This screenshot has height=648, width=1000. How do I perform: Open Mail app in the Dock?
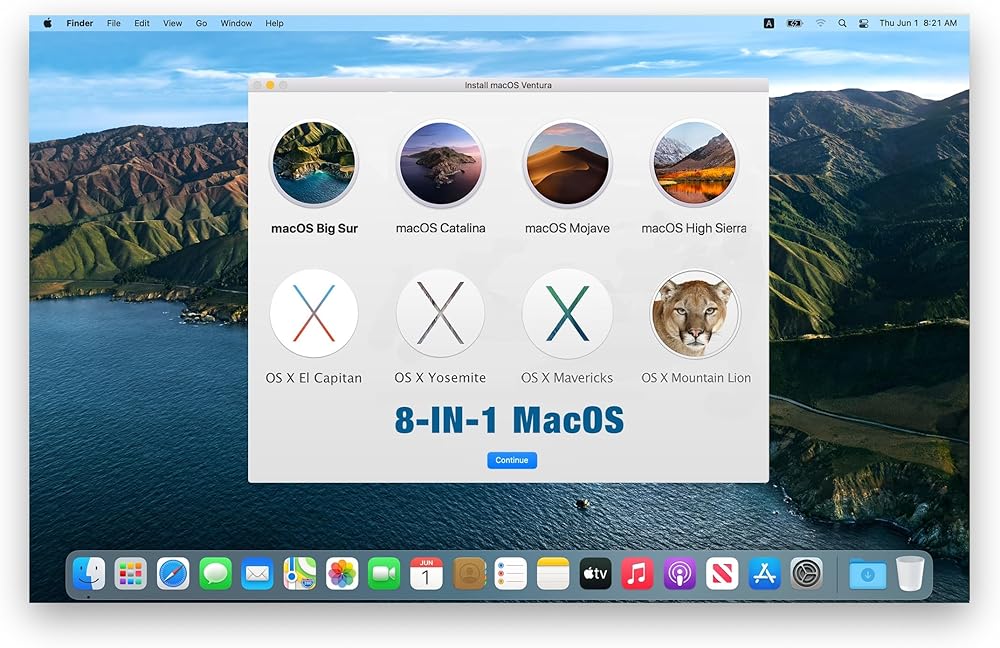[258, 573]
